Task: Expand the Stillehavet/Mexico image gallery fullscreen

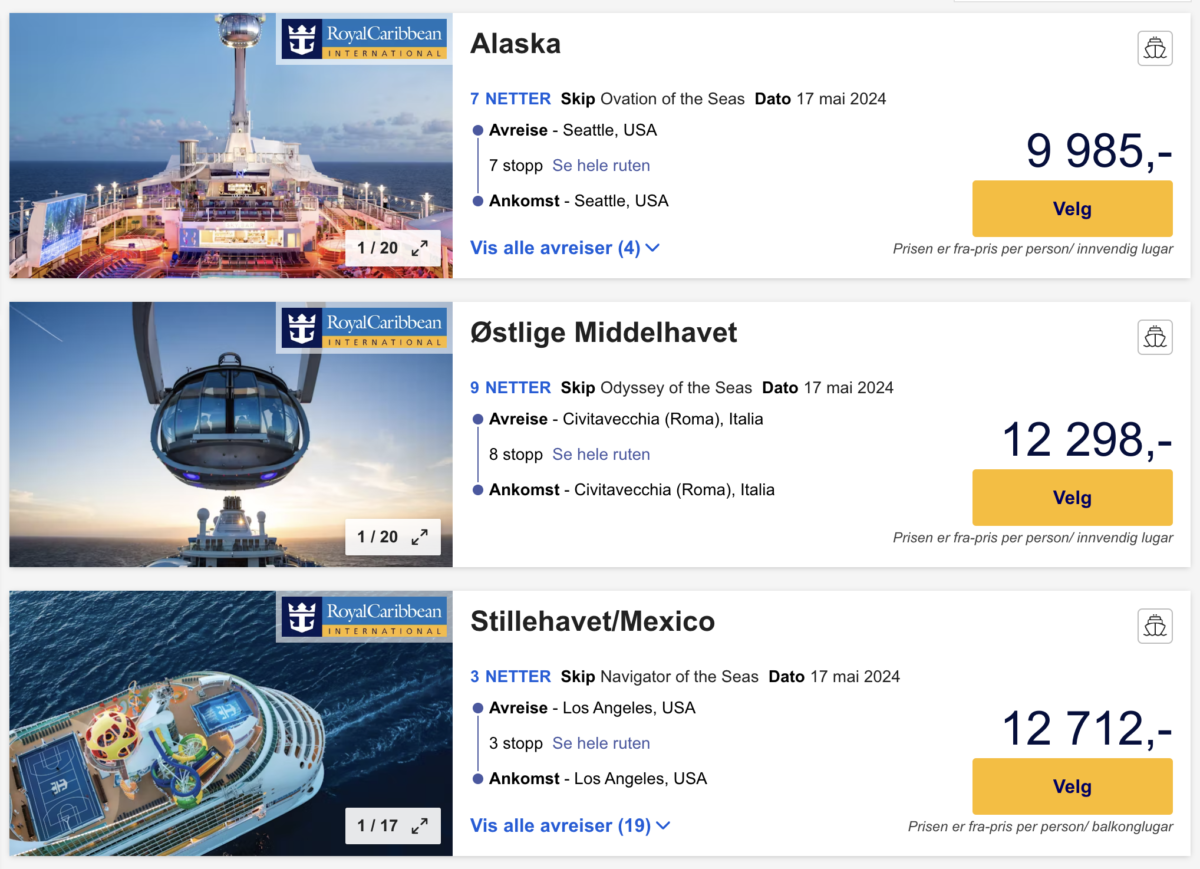Action: pos(419,826)
